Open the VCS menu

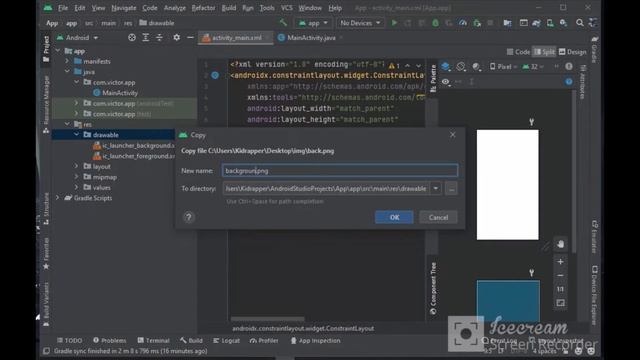[287, 8]
